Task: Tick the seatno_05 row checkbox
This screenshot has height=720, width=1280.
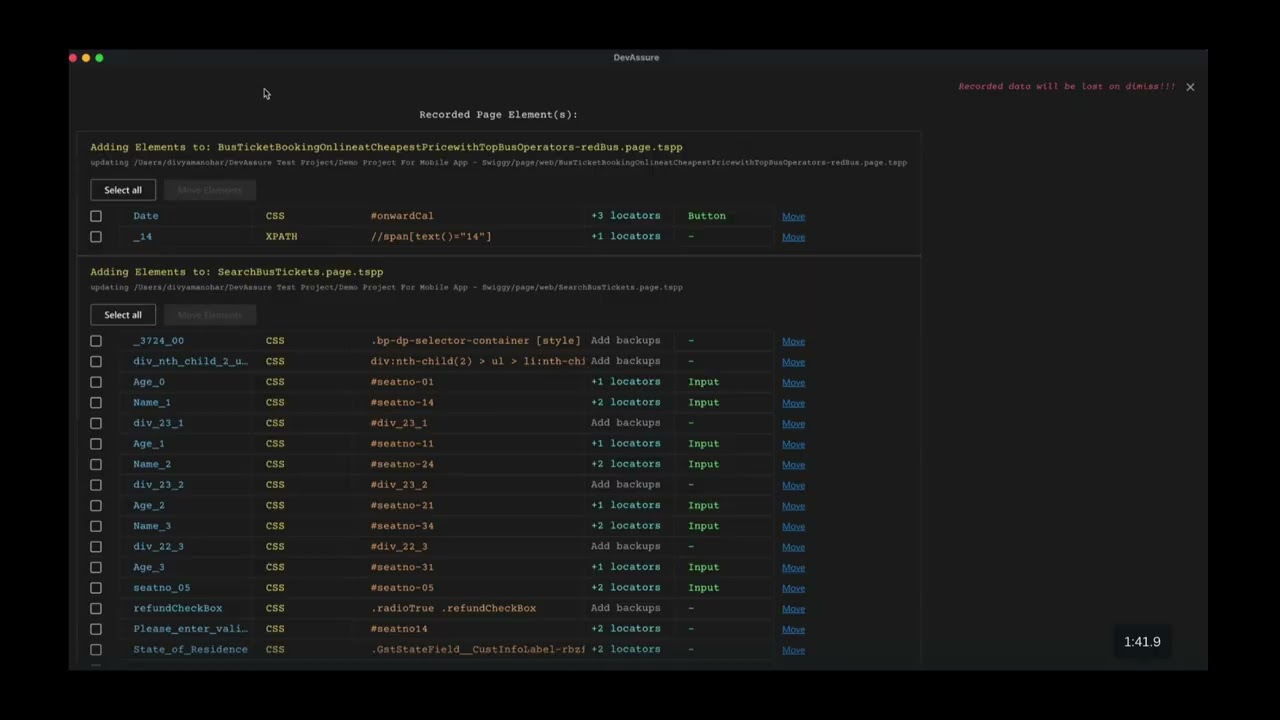Action: point(96,588)
